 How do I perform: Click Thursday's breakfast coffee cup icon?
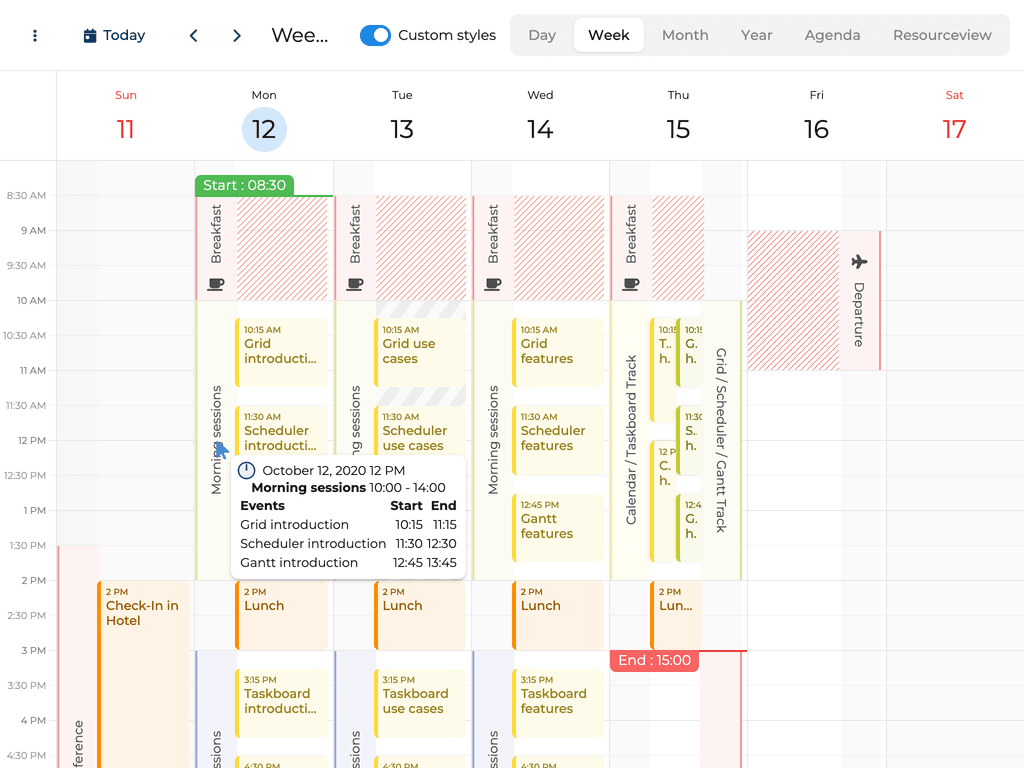click(630, 284)
